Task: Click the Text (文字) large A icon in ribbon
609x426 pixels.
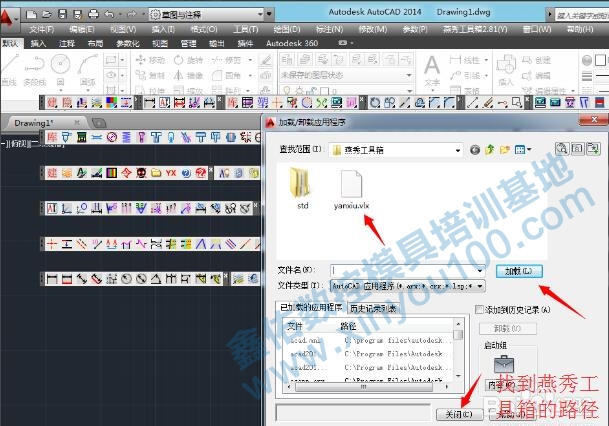Action: 432,69
